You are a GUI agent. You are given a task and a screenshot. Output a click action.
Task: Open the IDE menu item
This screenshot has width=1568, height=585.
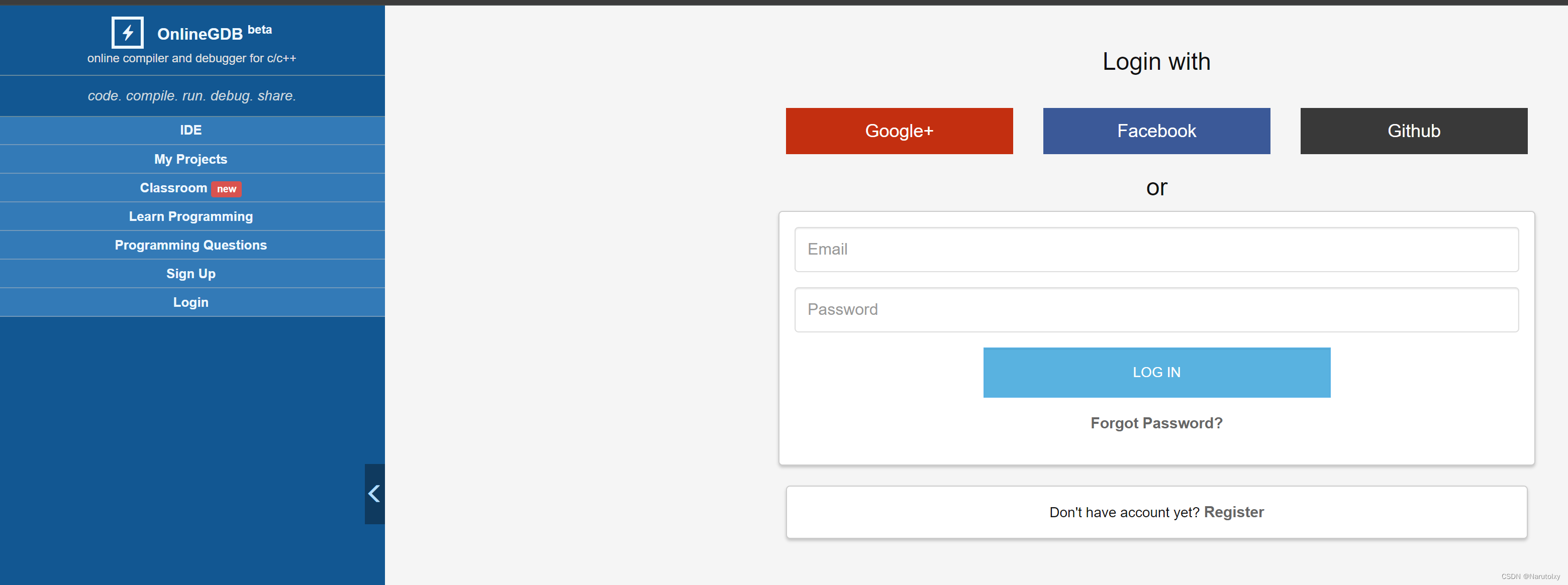[x=190, y=130]
